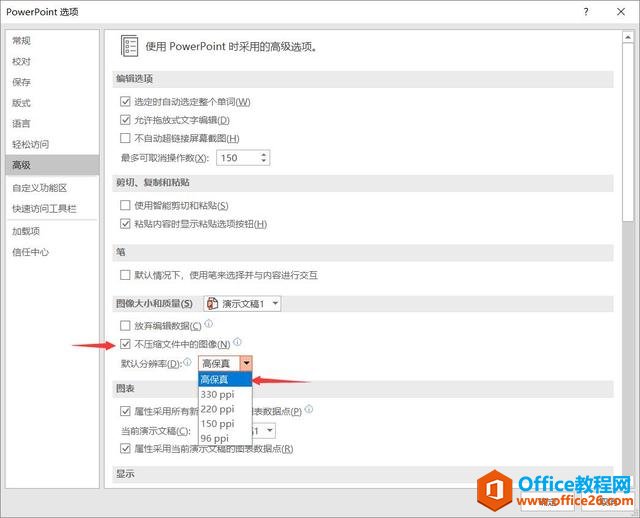The width and height of the screenshot is (640, 518).
Task: Click the info icon next to 不压缩文件中的图像
Action: pos(237,342)
